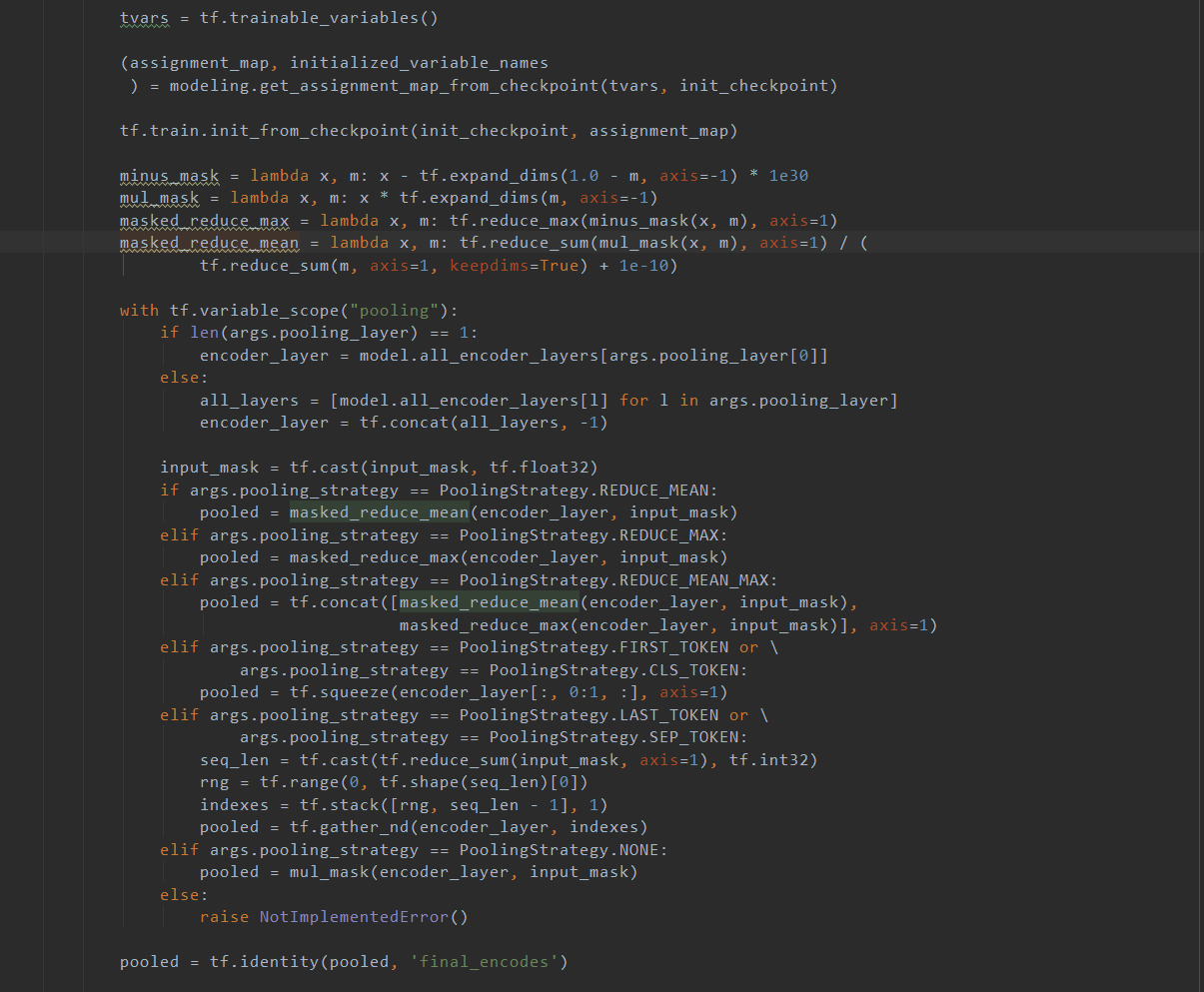1204x992 pixels.
Task: Click the tf.gather_nd function call
Action: 358,826
